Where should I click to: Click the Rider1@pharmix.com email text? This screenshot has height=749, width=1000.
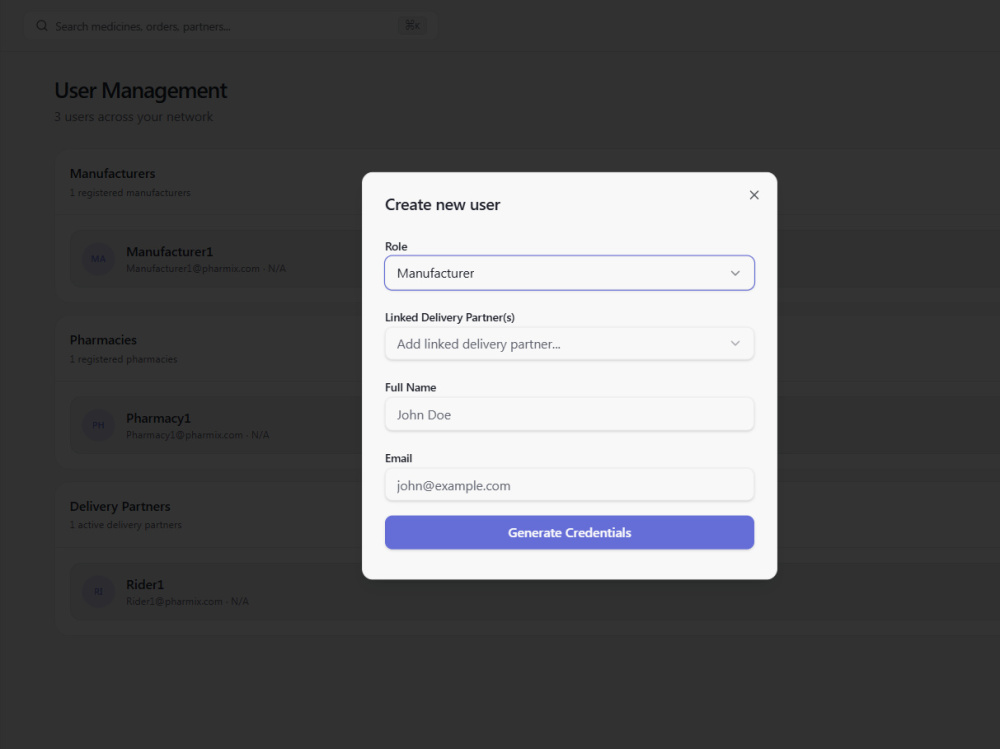[x=174, y=602]
